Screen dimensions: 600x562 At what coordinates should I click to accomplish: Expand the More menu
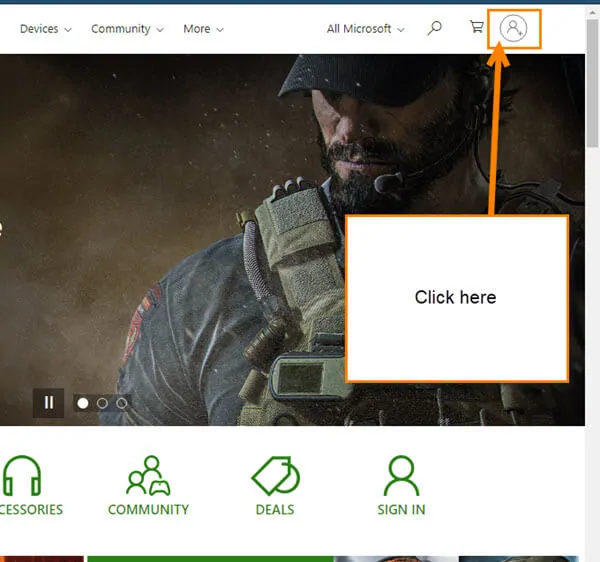pyautogui.click(x=203, y=29)
